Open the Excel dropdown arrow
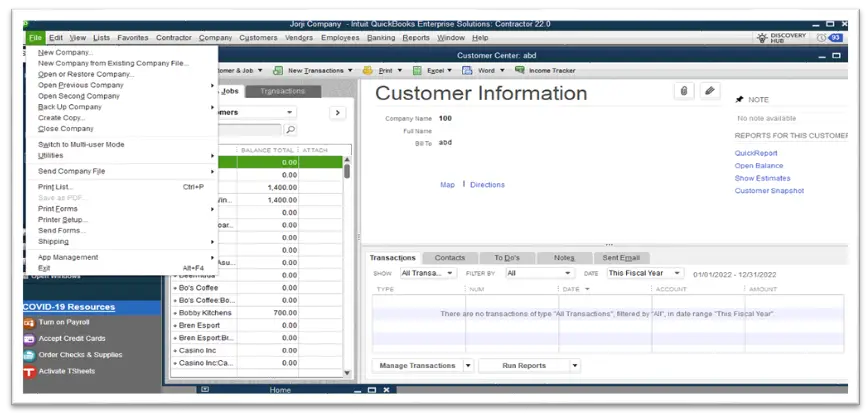The width and height of the screenshot is (866, 415). 450,71
